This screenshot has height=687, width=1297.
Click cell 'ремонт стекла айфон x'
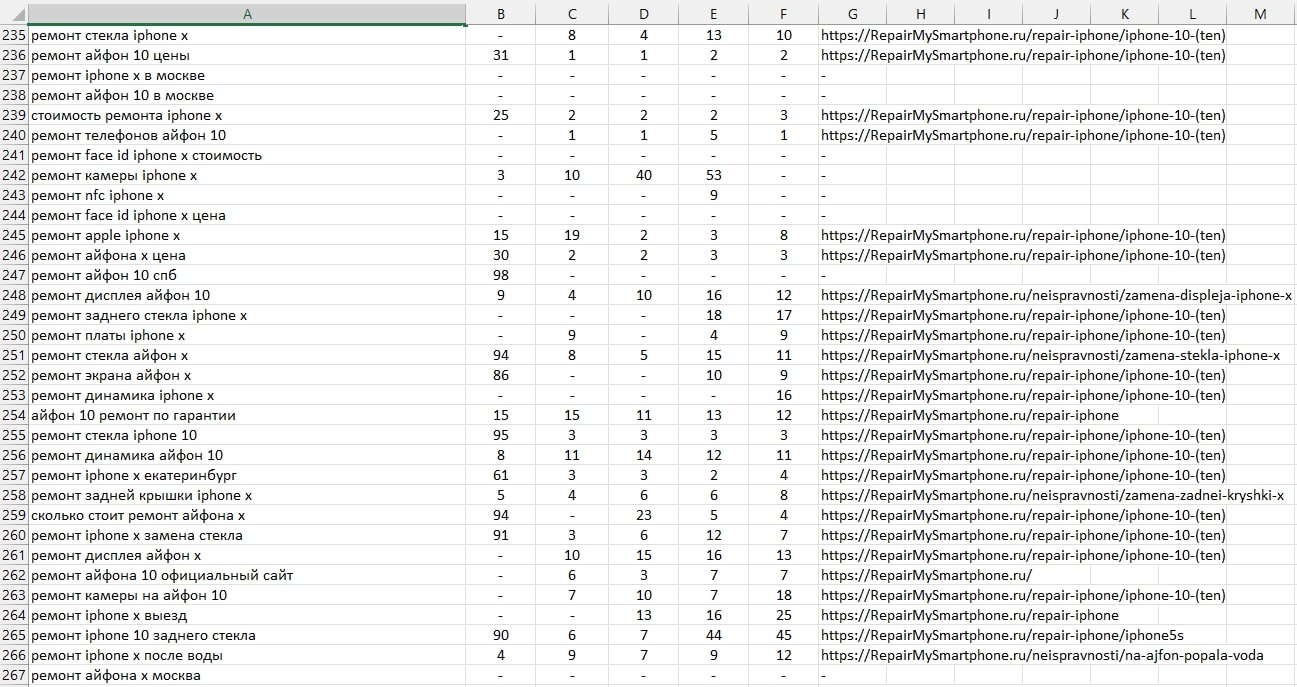point(247,355)
